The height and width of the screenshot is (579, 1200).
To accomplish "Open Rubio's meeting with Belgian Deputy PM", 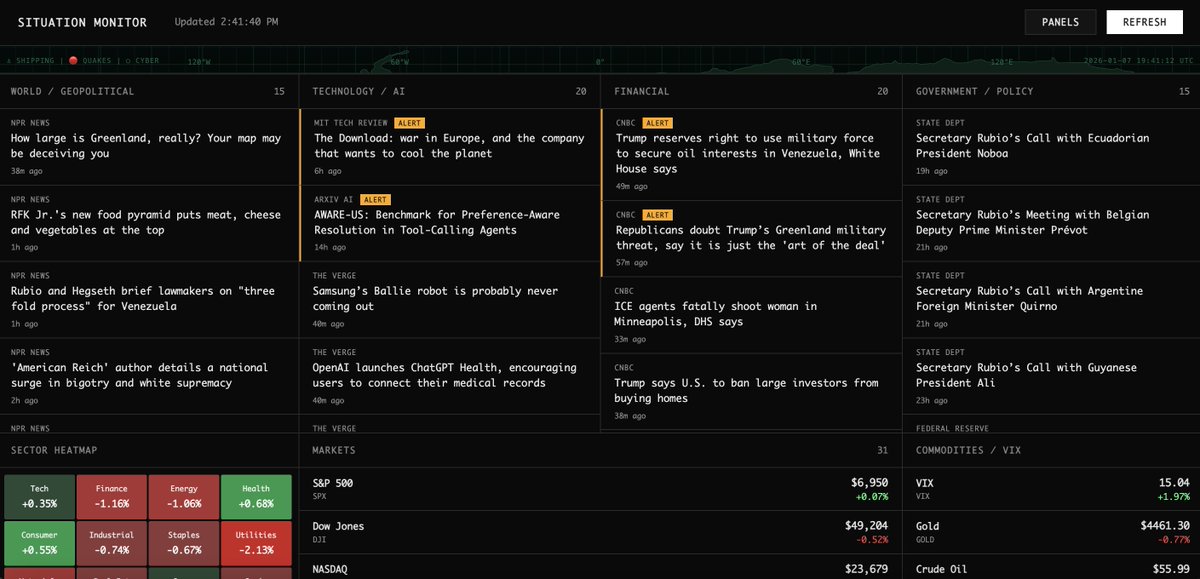I will (x=1051, y=223).
